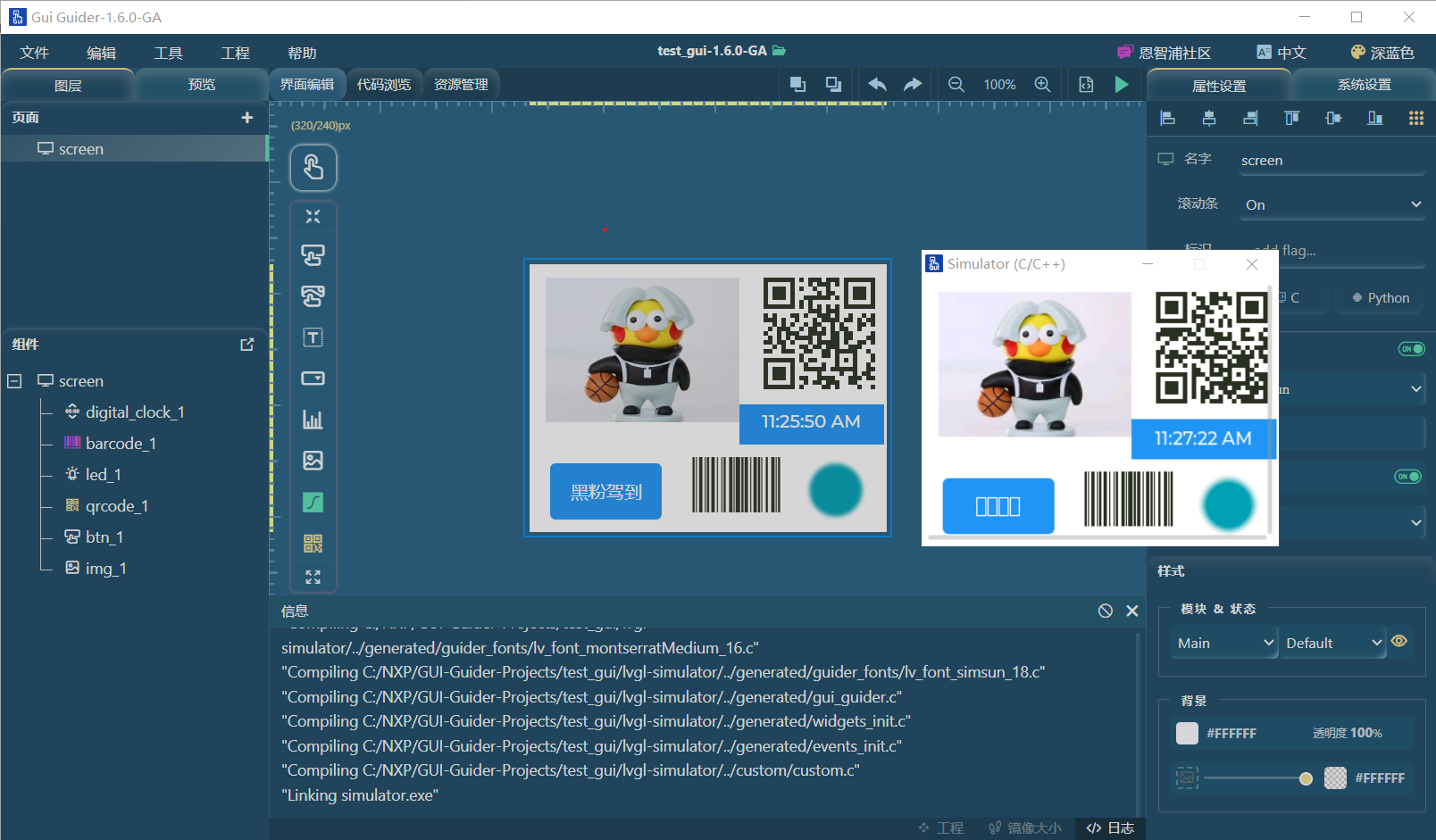The image size is (1436, 840).
Task: Open the 工具 menu
Action: (168, 53)
